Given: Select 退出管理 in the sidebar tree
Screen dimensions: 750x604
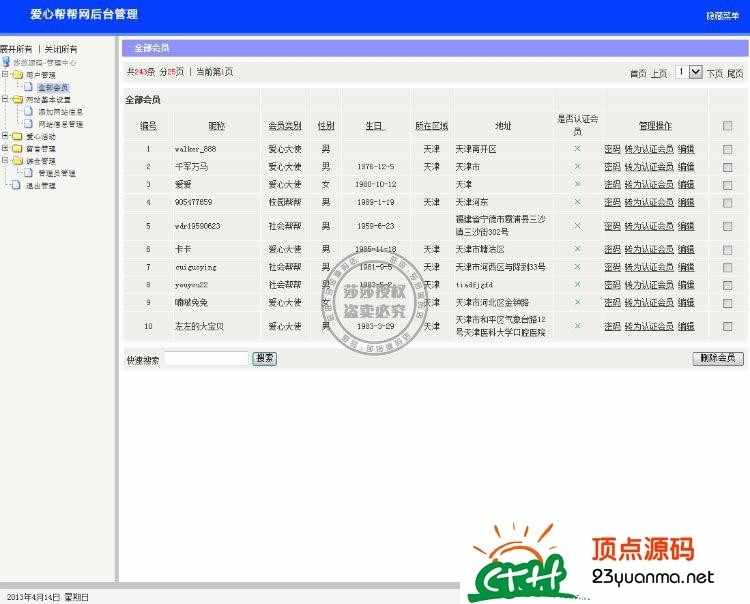Looking at the screenshot, I should click(x=41, y=186).
